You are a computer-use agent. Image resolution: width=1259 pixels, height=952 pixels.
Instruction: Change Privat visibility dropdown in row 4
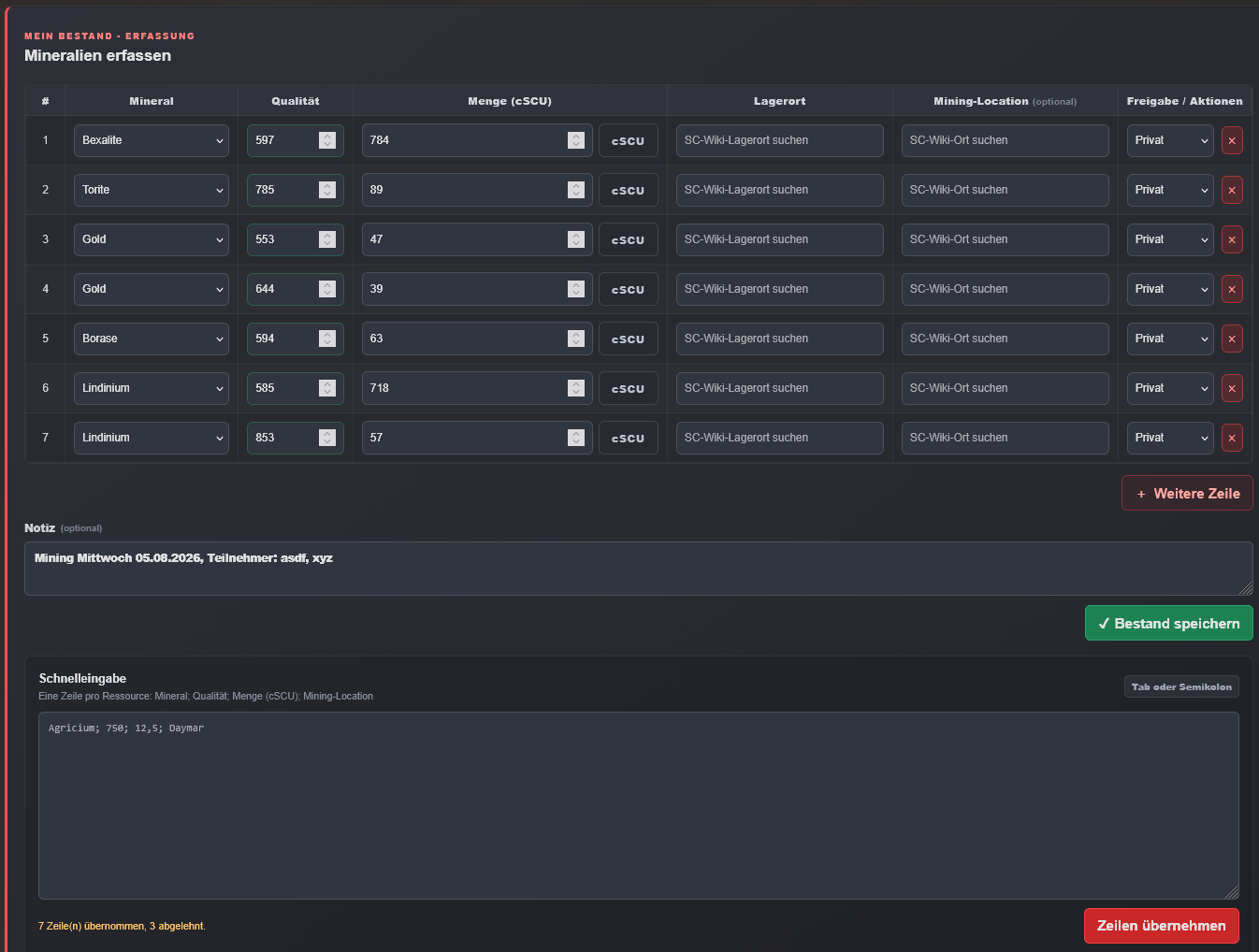click(x=1170, y=289)
